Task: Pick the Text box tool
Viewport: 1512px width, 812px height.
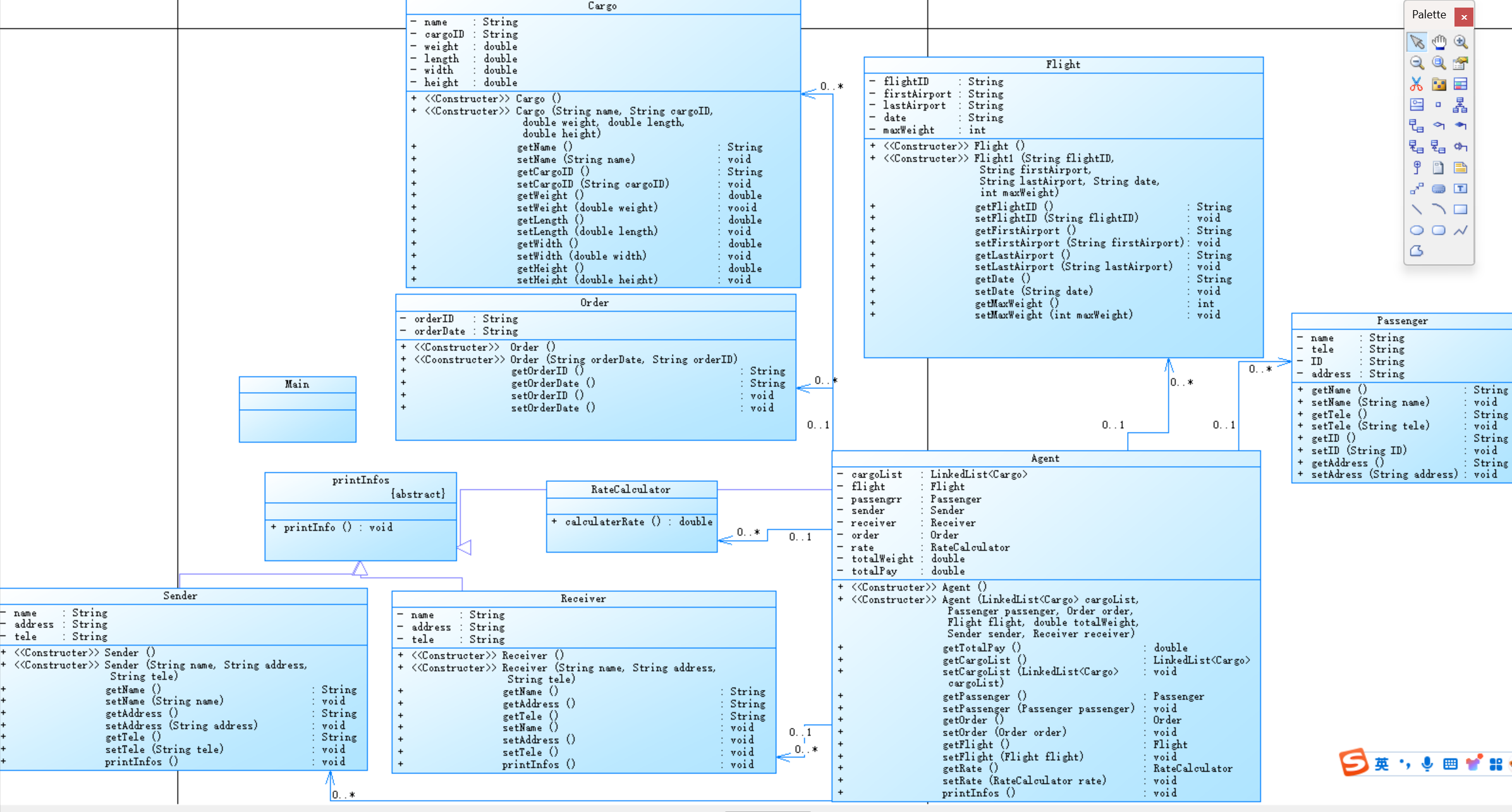Action: click(x=1460, y=188)
